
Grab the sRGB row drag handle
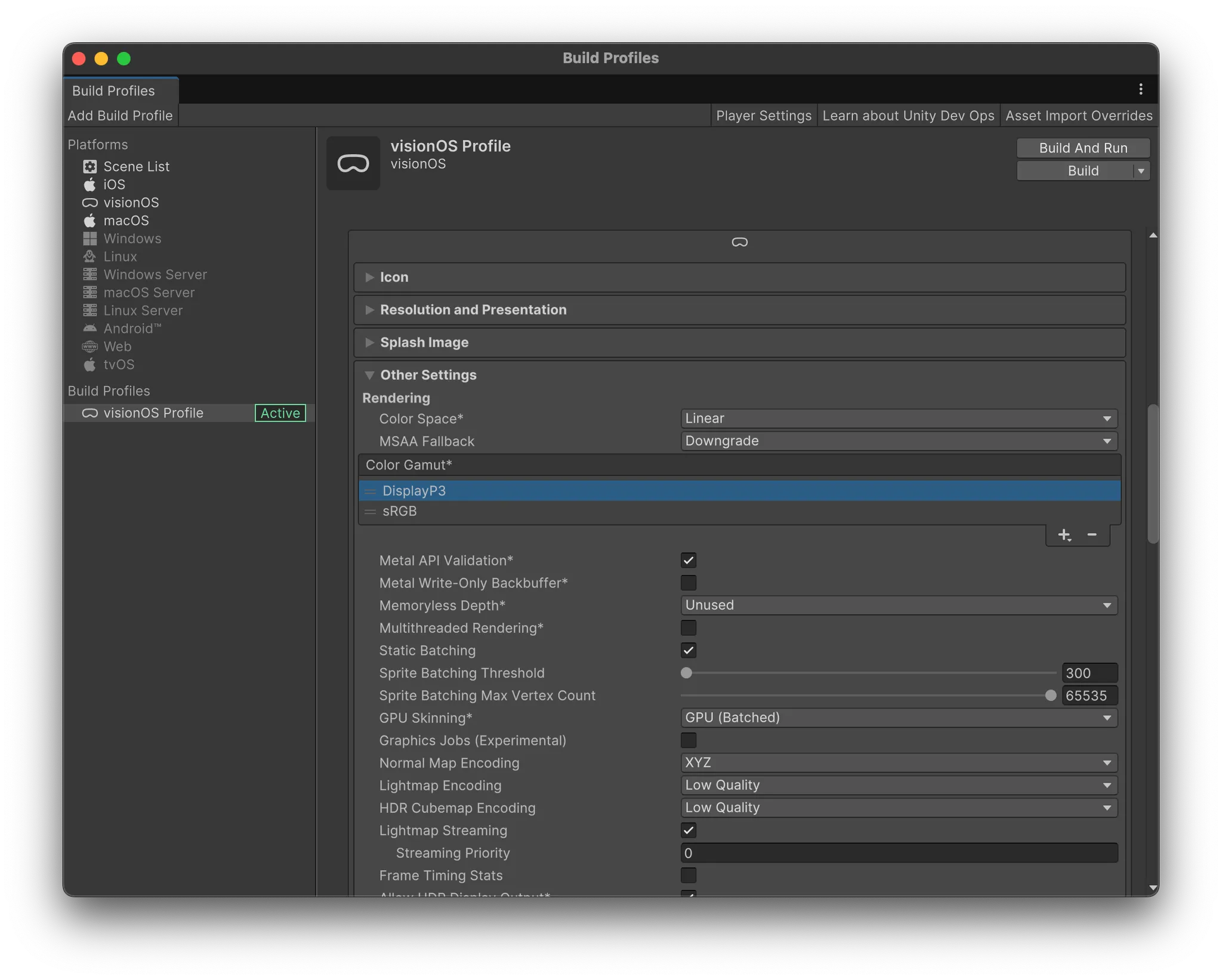(x=370, y=512)
